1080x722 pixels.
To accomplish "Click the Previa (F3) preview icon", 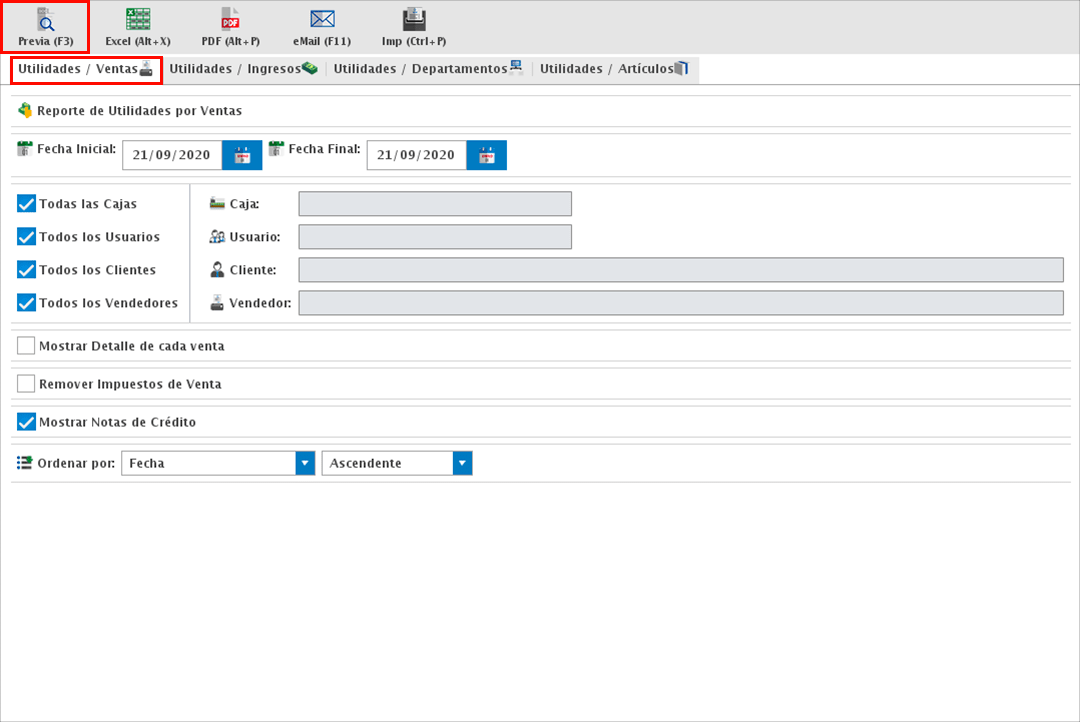I will tap(45, 20).
